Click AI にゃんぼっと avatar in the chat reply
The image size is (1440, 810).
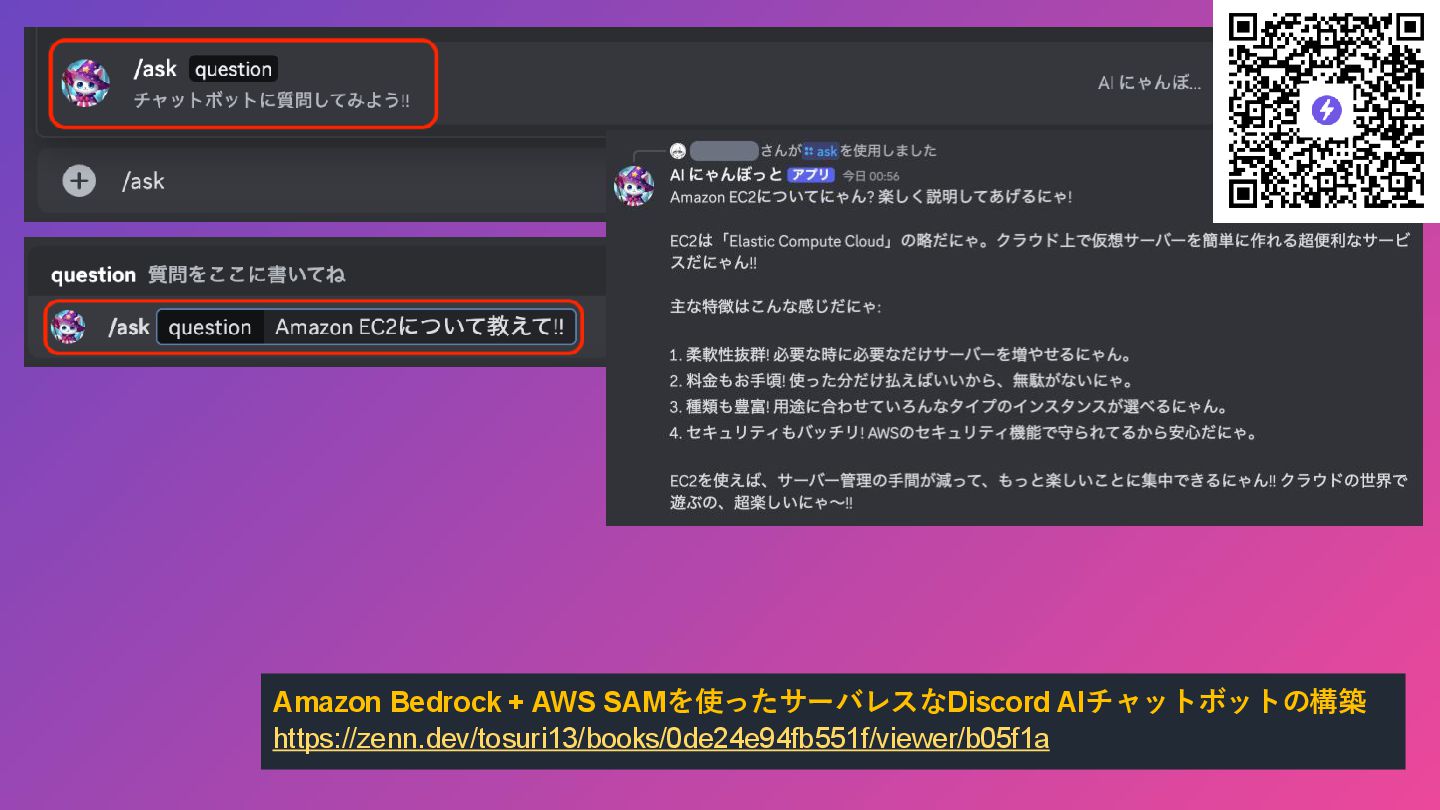tap(634, 186)
